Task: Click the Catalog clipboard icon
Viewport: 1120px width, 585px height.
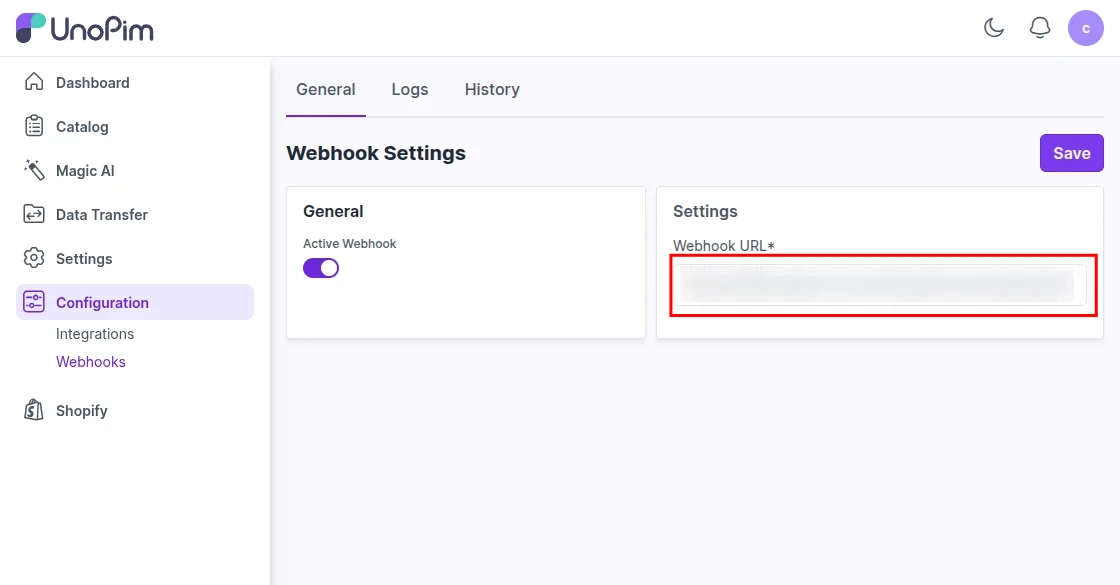Action: coord(34,126)
